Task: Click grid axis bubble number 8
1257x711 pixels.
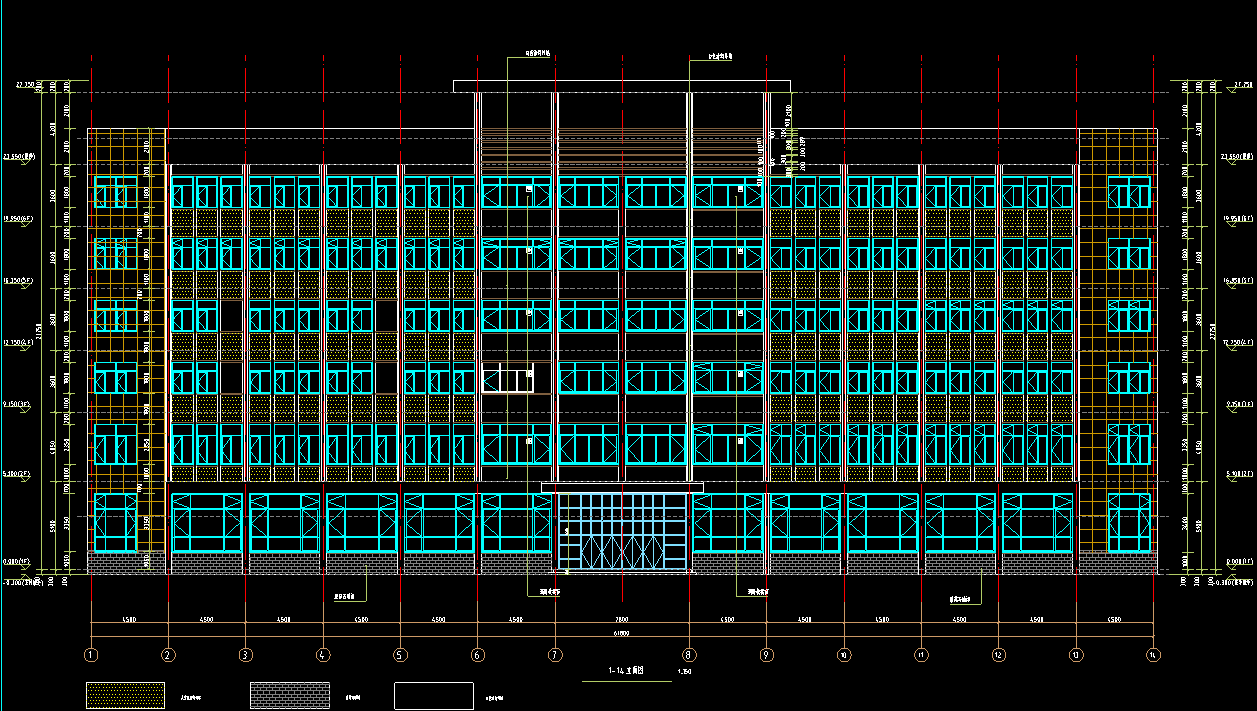Action: click(689, 656)
